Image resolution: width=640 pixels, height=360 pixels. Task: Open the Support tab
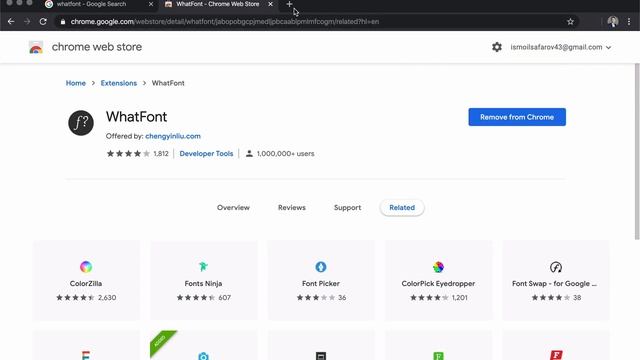[347, 207]
